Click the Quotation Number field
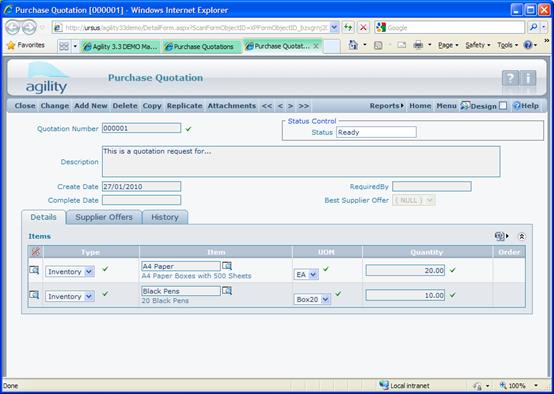 click(141, 128)
